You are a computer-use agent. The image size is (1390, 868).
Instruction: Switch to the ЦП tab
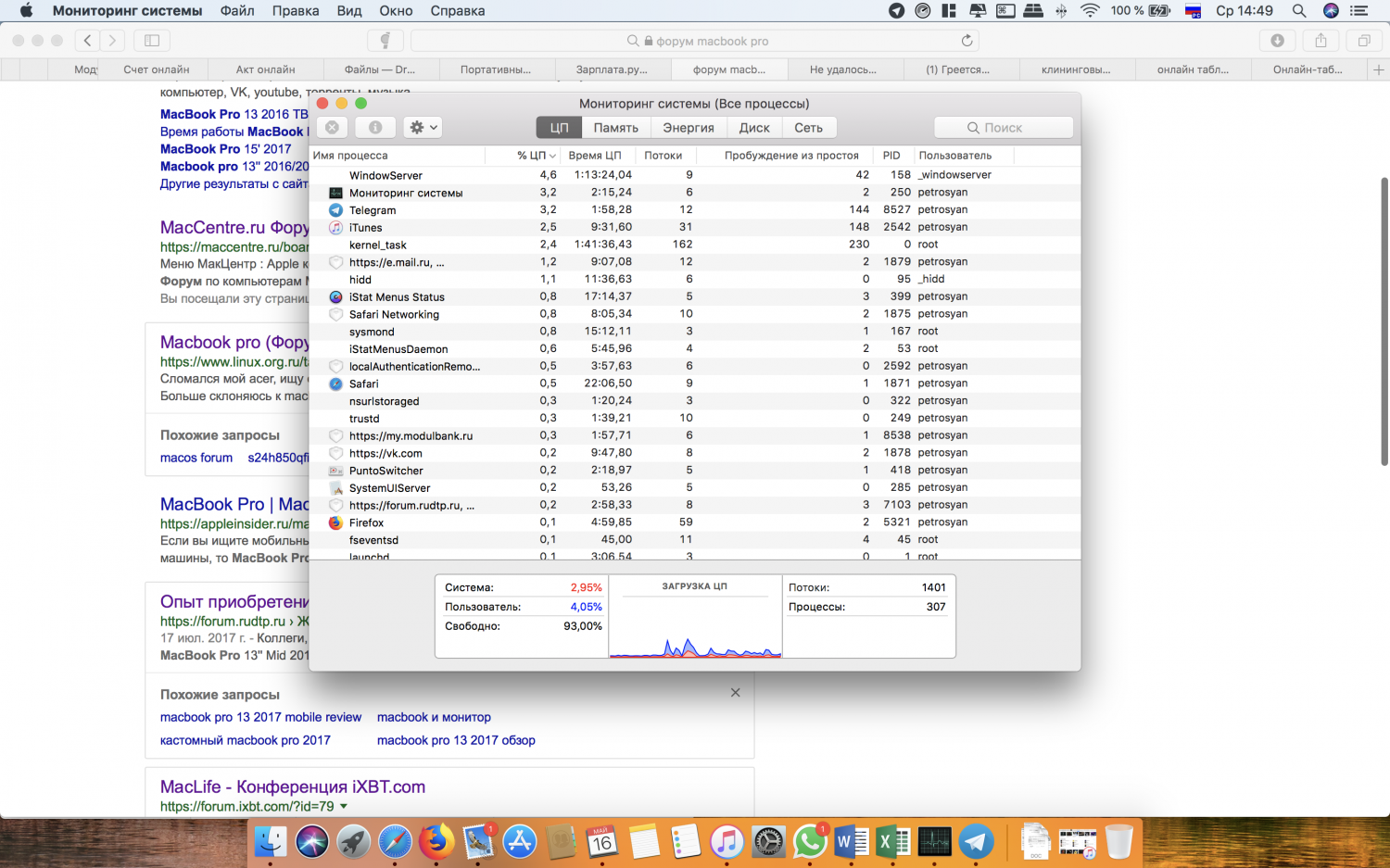pyautogui.click(x=559, y=128)
